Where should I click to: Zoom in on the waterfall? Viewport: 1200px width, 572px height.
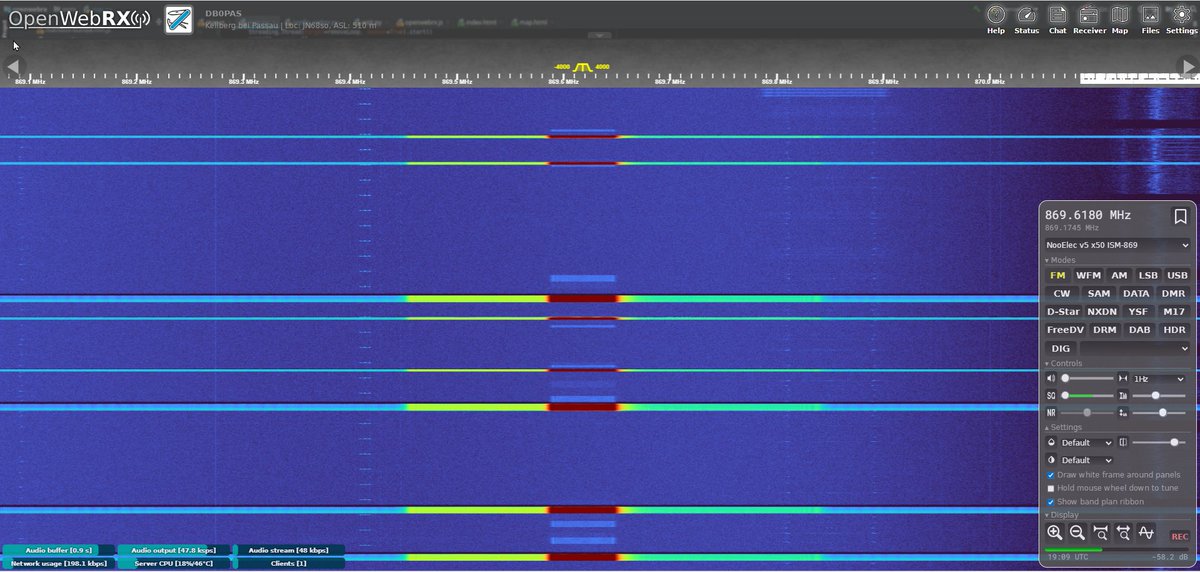(1055, 533)
